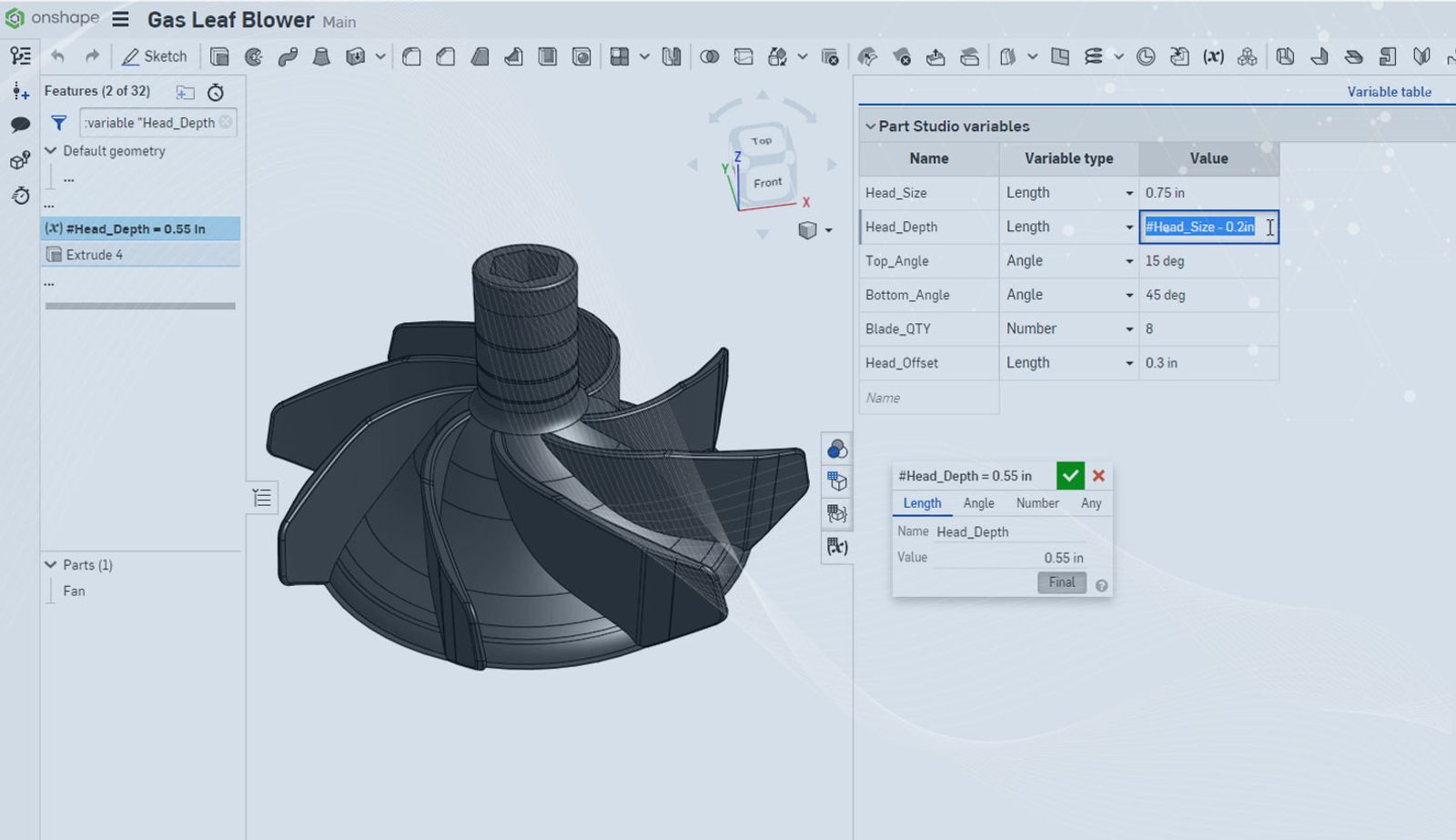Image resolution: width=1456 pixels, height=840 pixels.
Task: Open Variable type dropdown for Head_Size
Action: [x=1128, y=193]
